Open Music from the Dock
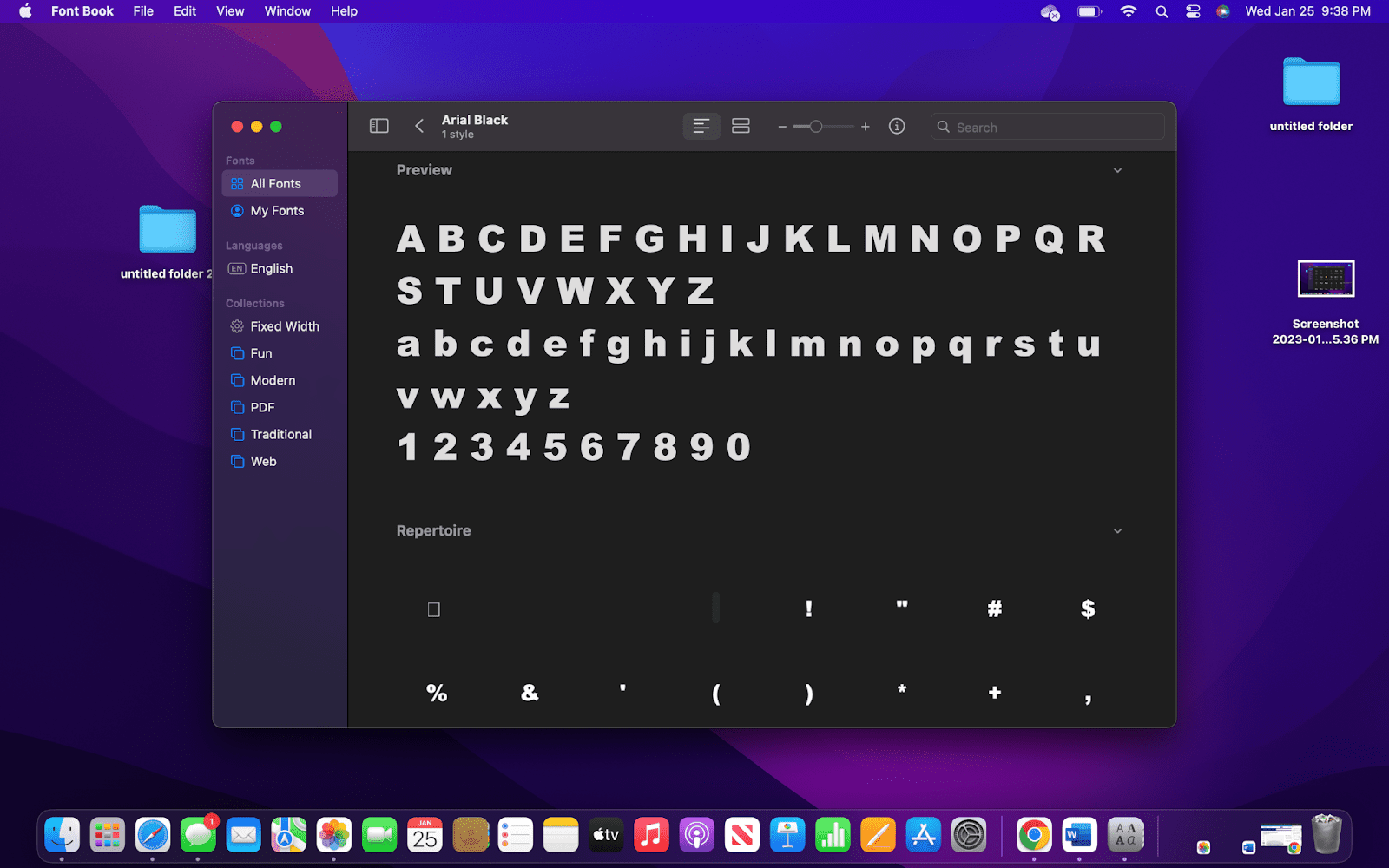This screenshot has height=868, width=1389. pyautogui.click(x=651, y=835)
